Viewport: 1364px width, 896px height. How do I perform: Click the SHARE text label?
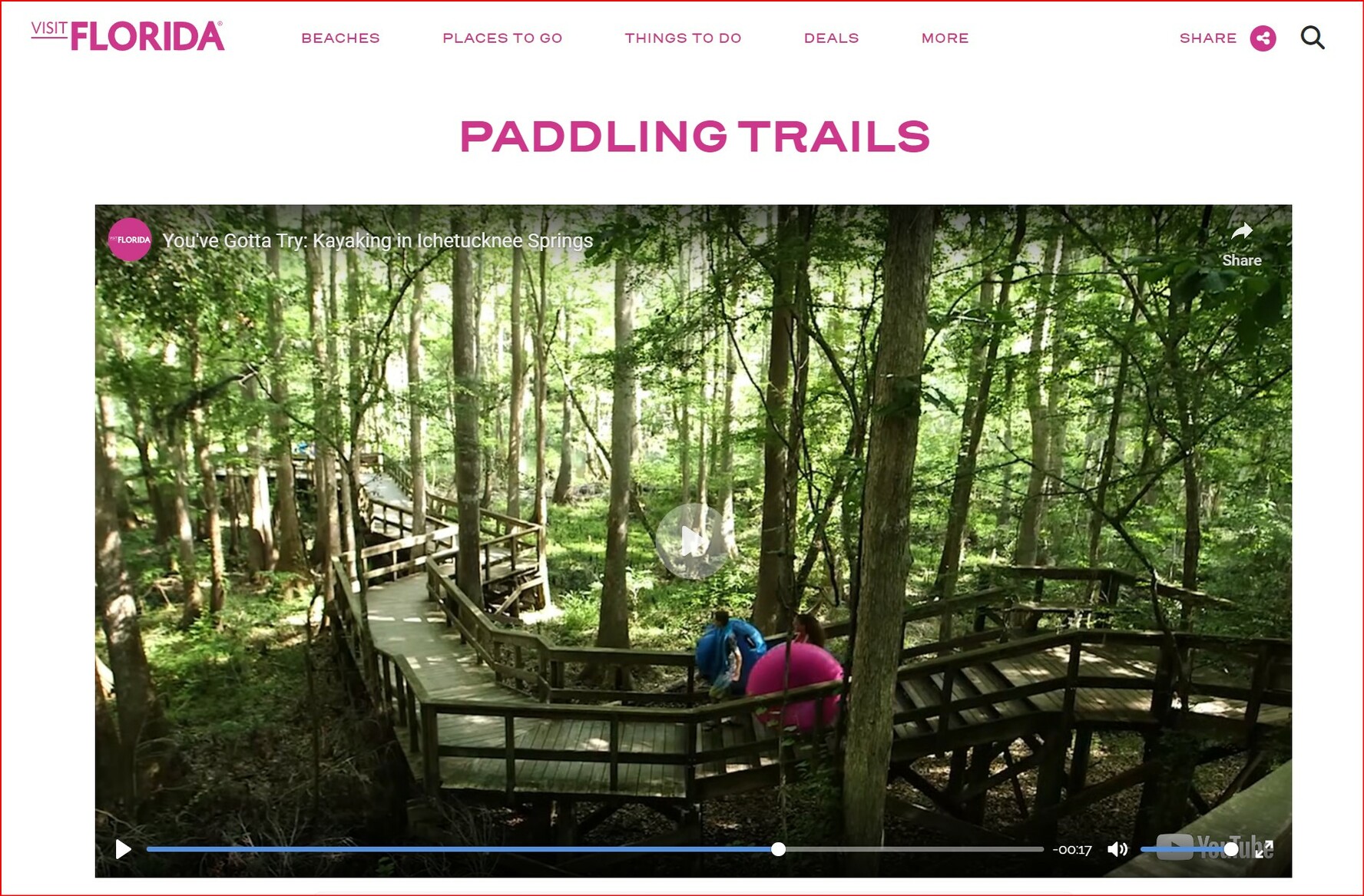tap(1207, 38)
